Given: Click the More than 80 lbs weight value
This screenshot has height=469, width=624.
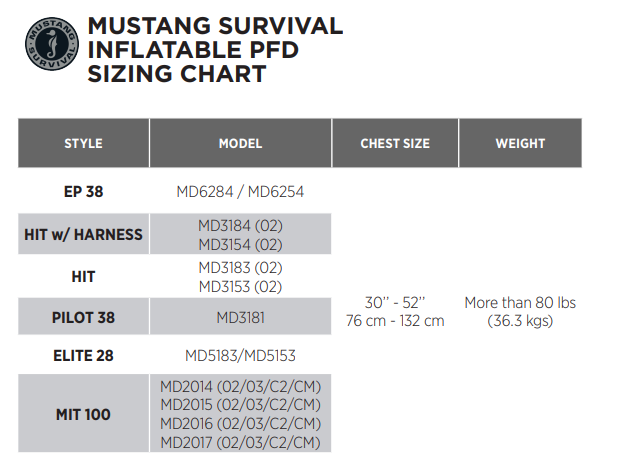Looking at the screenshot, I should (520, 302).
